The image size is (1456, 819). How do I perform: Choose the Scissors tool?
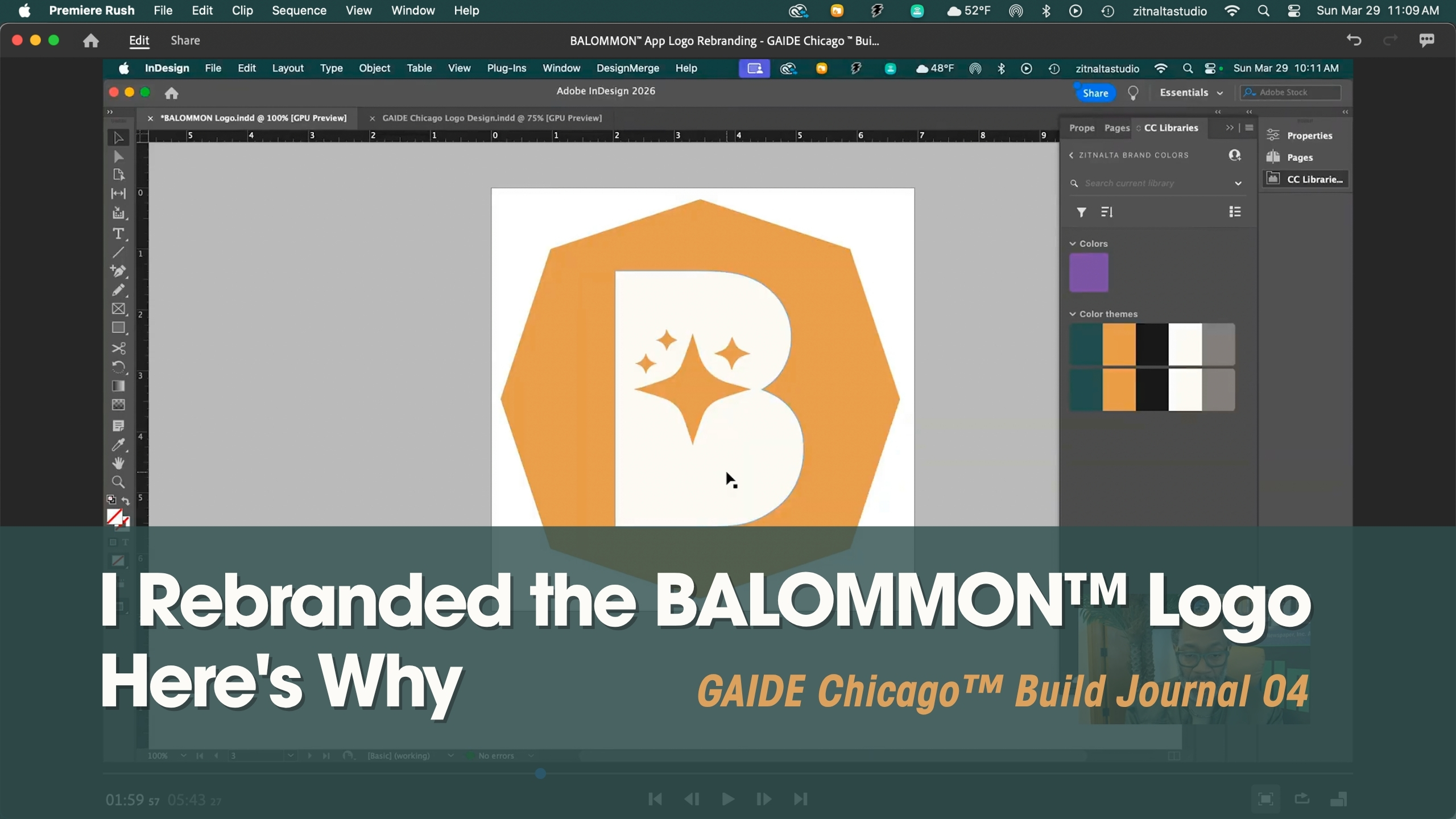coord(118,348)
